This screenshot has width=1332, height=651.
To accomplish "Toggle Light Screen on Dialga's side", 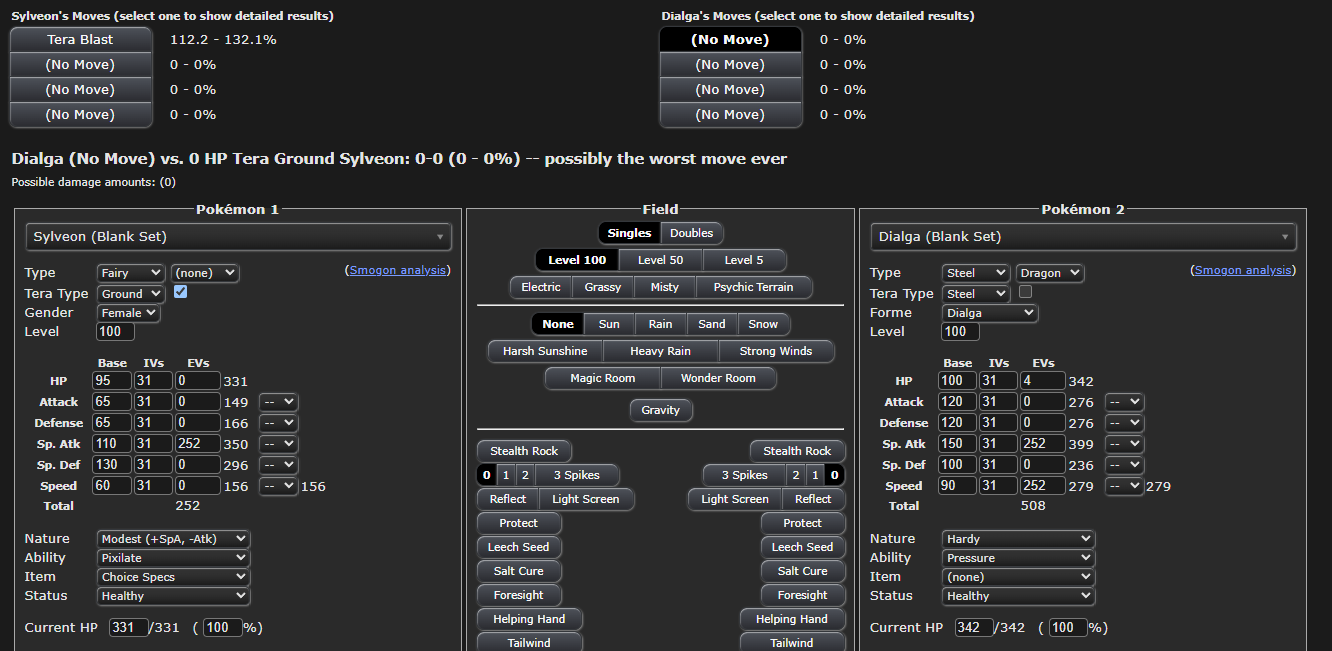I will [x=735, y=499].
